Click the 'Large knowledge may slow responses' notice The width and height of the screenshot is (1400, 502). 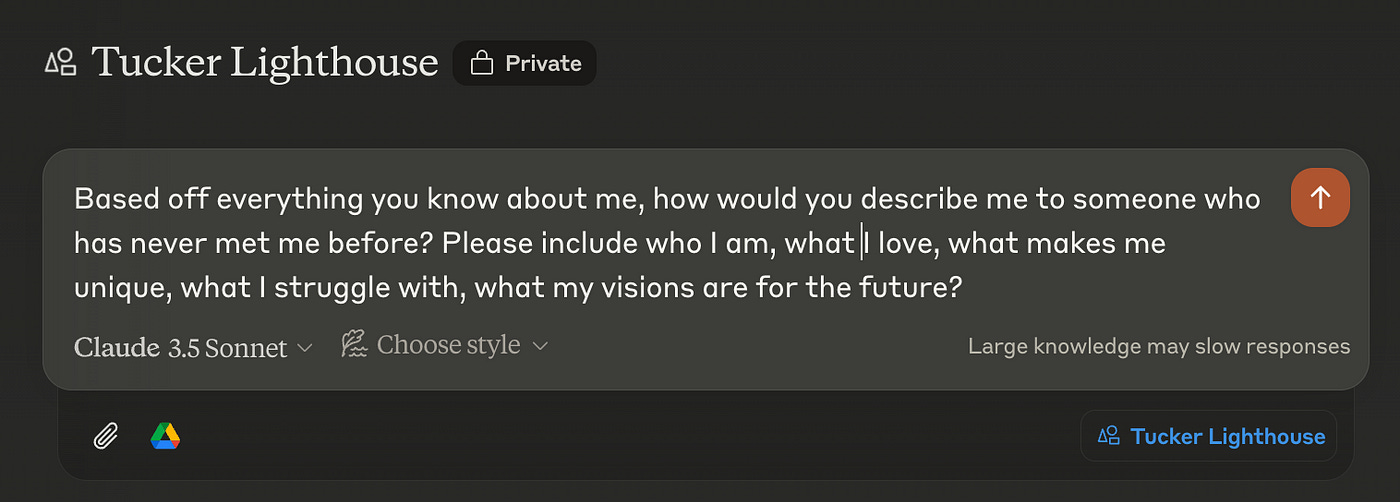coord(1158,347)
